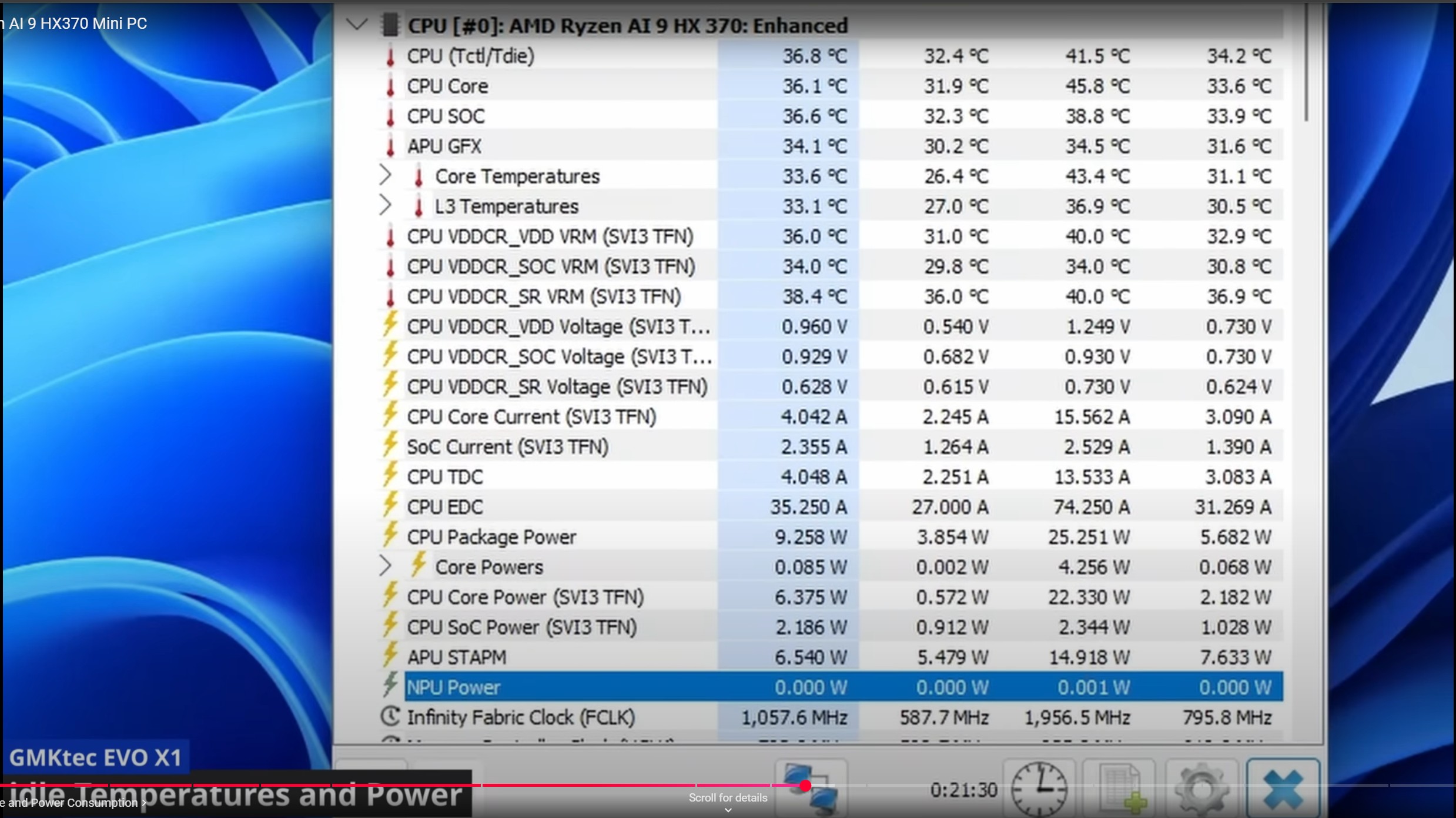
Task: Click lightning icon beside SoC Current
Action: (x=390, y=444)
